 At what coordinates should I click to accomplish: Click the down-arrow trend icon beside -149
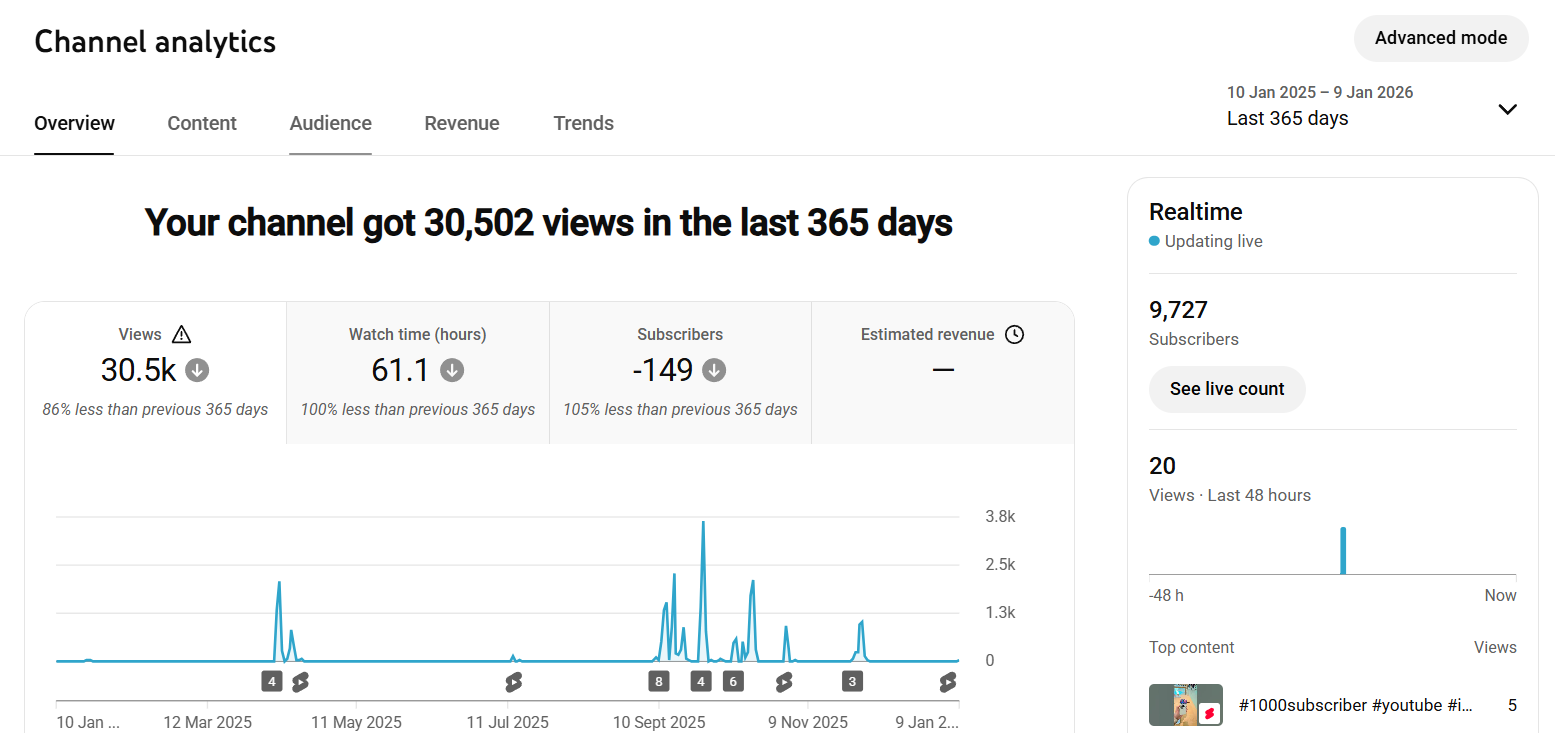[x=714, y=371]
